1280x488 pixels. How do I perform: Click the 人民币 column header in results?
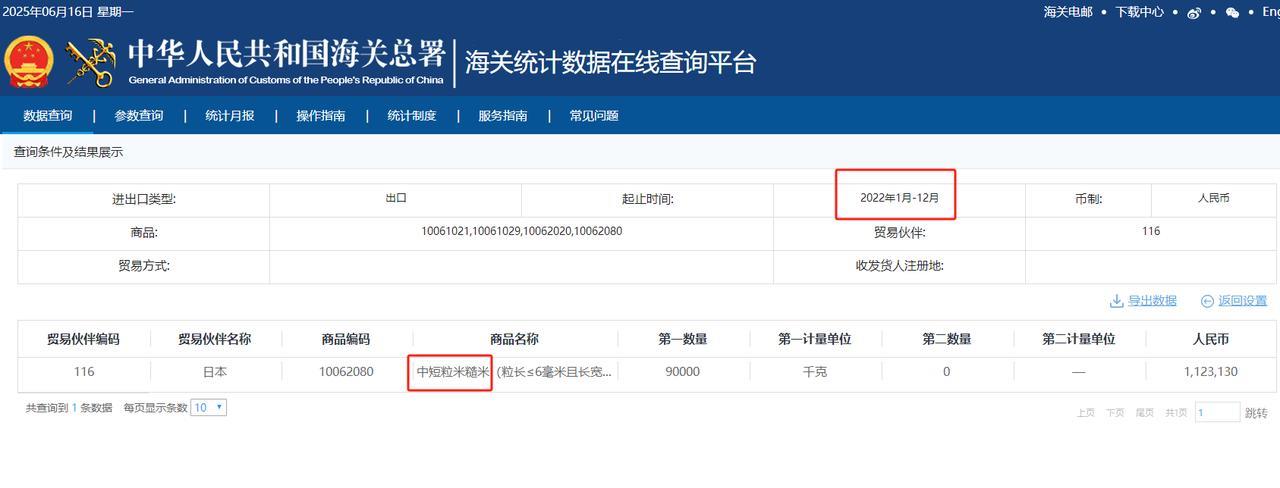point(1210,339)
